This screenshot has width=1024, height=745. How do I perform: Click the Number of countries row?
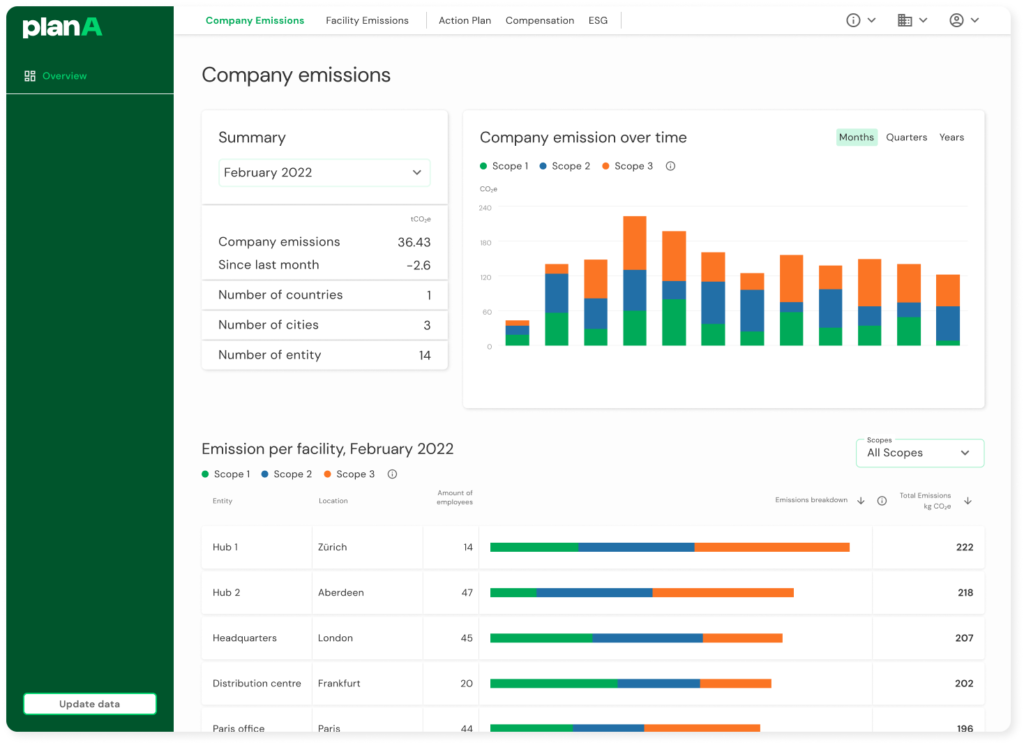(325, 295)
